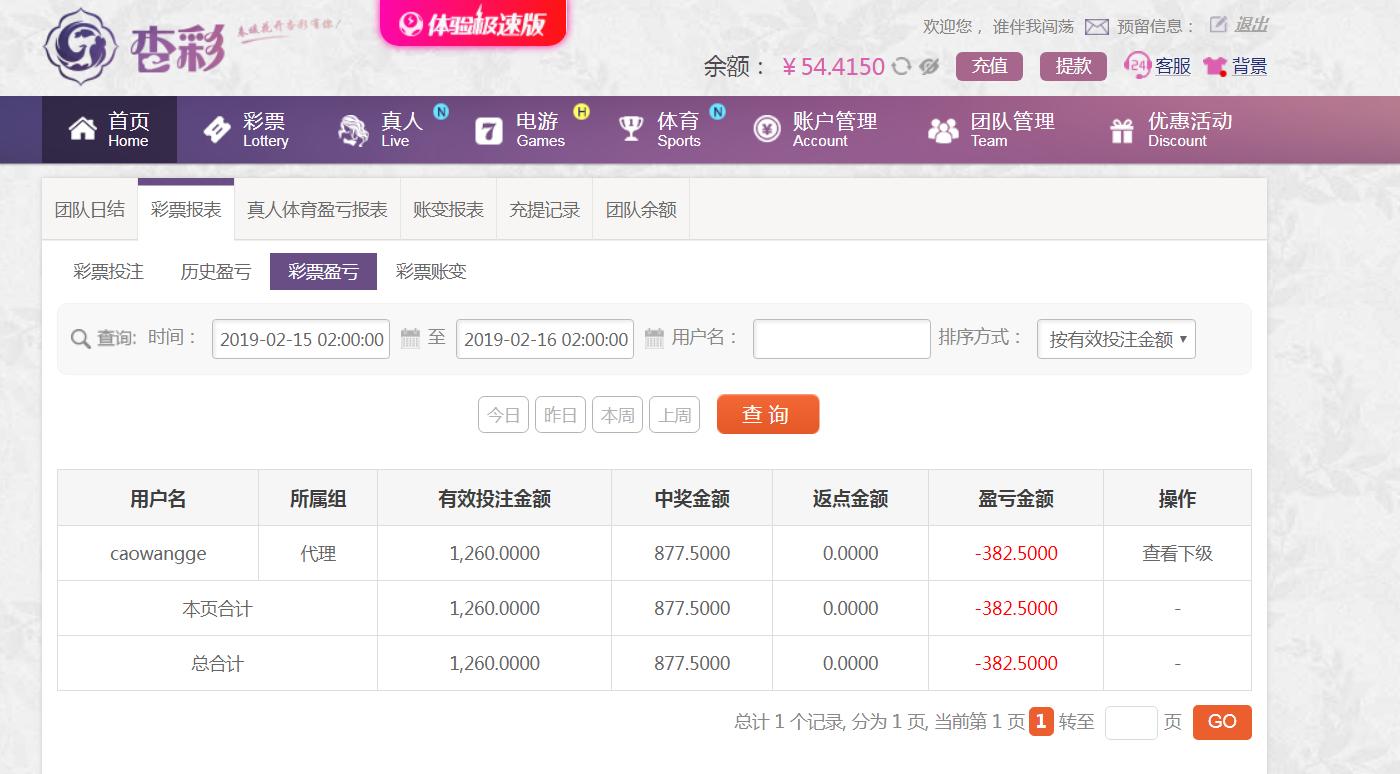Select the 彩票盈亏 sub-tab
Image resolution: width=1400 pixels, height=774 pixels.
click(323, 272)
